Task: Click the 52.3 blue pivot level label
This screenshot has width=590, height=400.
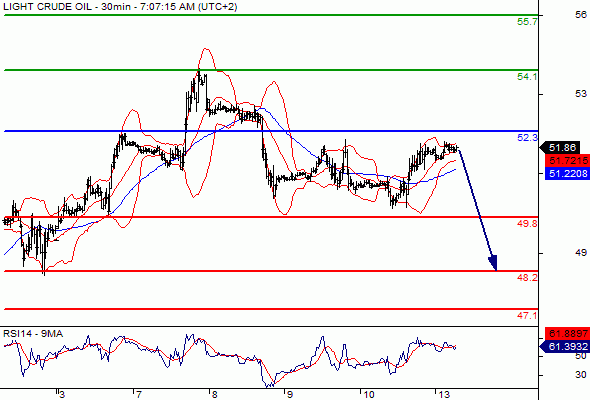Action: (527, 138)
